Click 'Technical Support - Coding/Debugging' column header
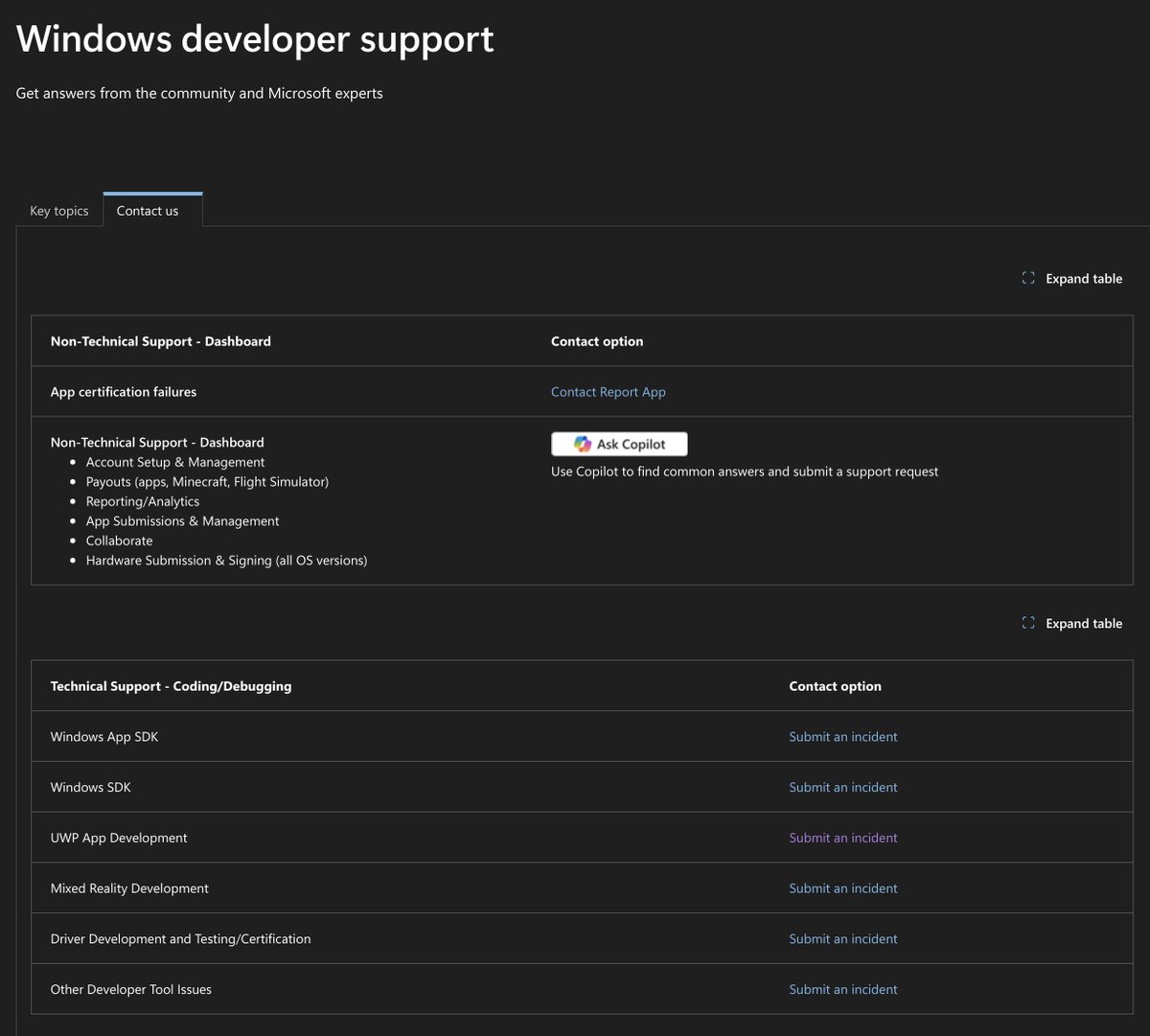This screenshot has width=1150, height=1036. (x=172, y=686)
